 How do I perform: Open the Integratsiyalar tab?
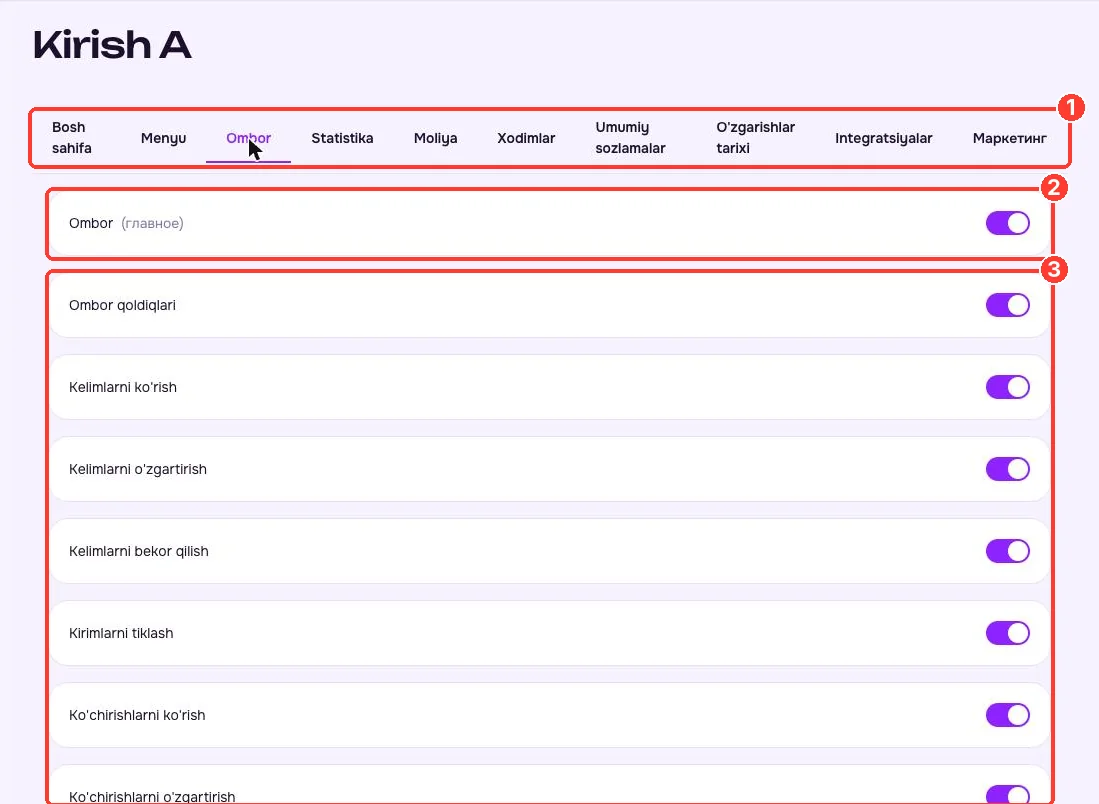(x=883, y=138)
